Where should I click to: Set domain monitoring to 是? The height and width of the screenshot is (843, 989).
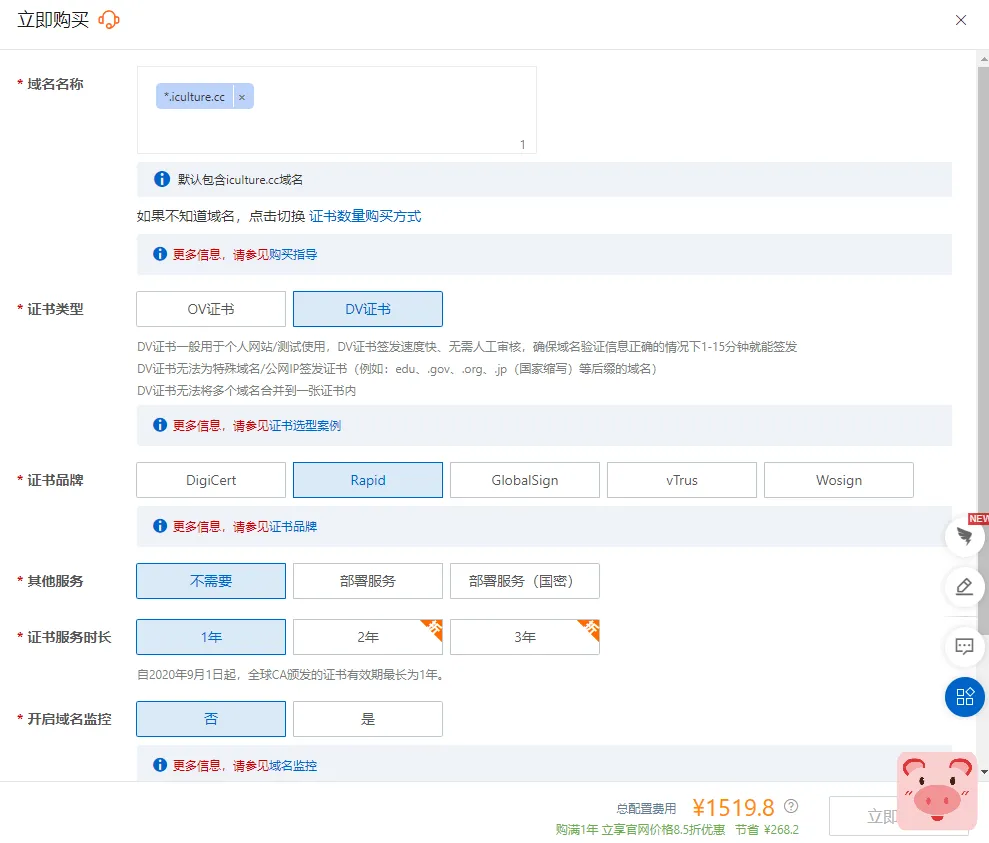point(368,719)
